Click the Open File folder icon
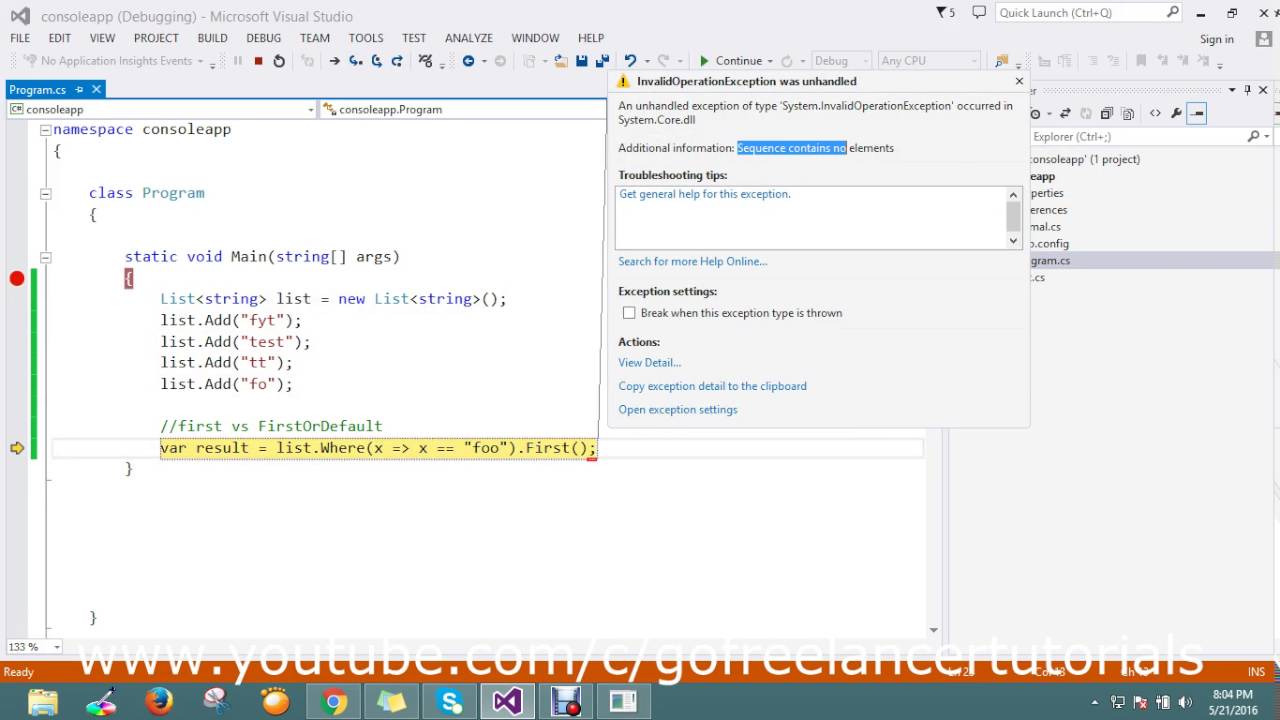This screenshot has height=720, width=1280. coord(561,61)
